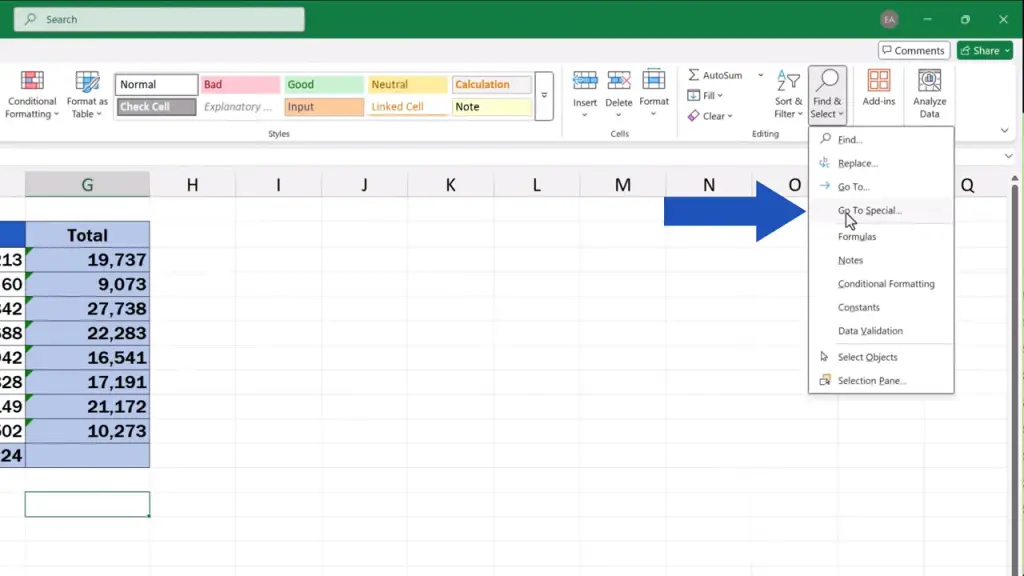The image size is (1024, 576).
Task: Select Replace in the dropdown menu
Action: [x=857, y=163]
